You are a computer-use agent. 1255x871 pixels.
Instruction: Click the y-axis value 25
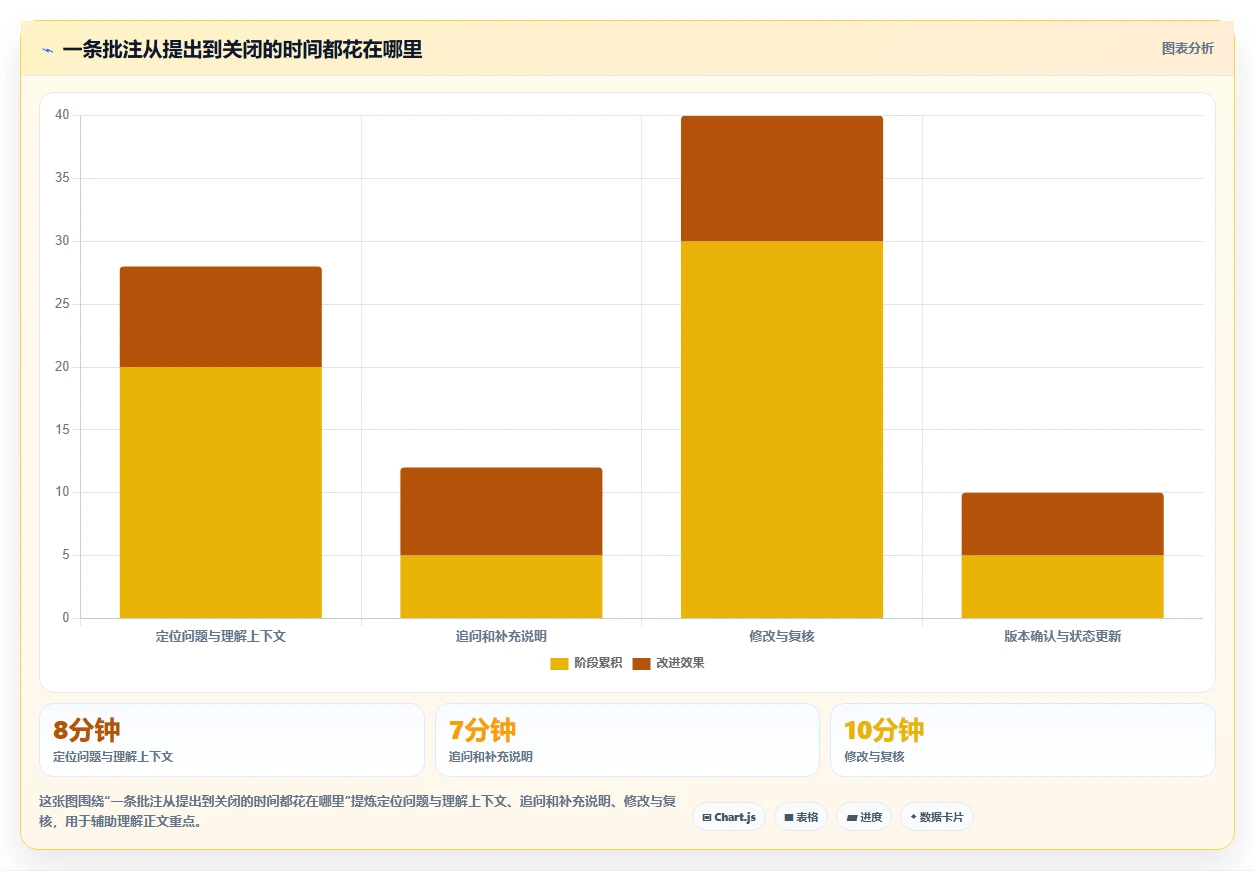(x=62, y=304)
